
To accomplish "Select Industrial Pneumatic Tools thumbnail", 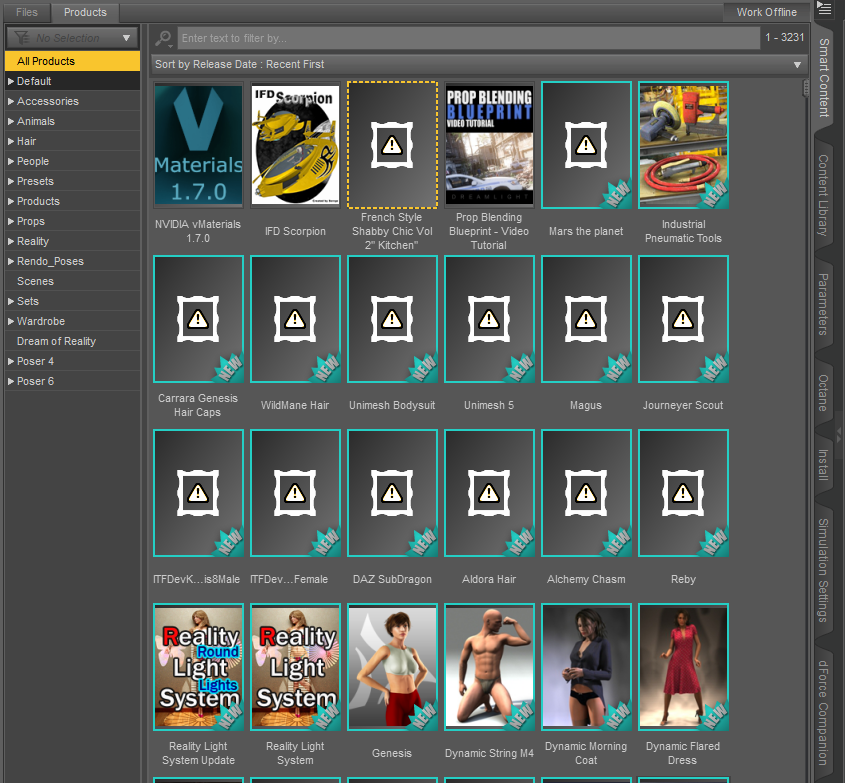I will (x=683, y=145).
